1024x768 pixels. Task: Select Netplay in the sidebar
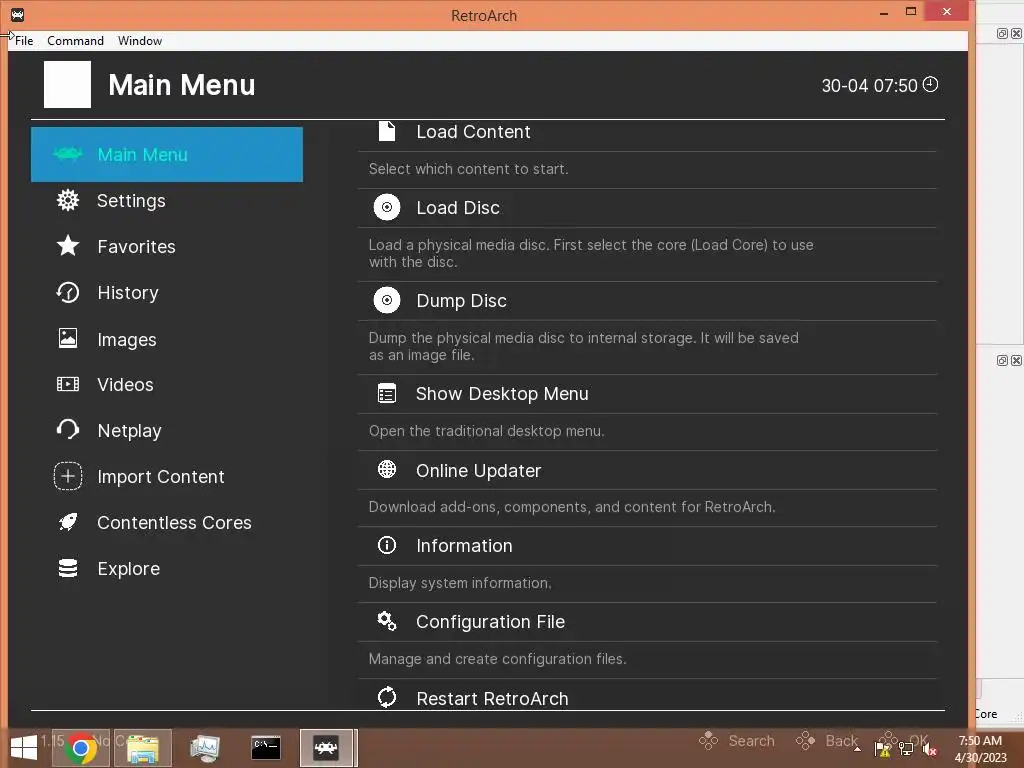(167, 430)
